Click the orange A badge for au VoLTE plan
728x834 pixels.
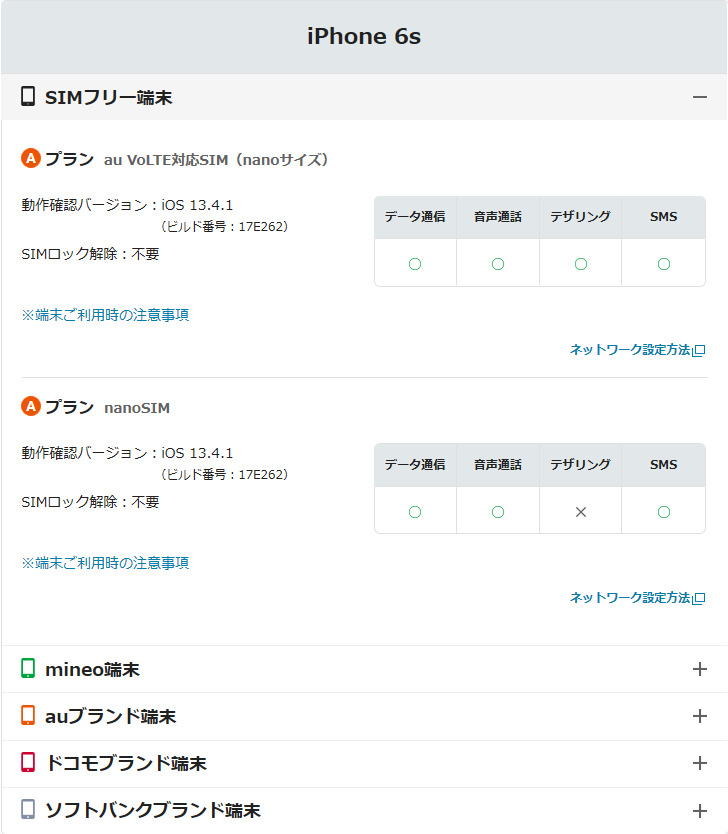click(x=30, y=159)
